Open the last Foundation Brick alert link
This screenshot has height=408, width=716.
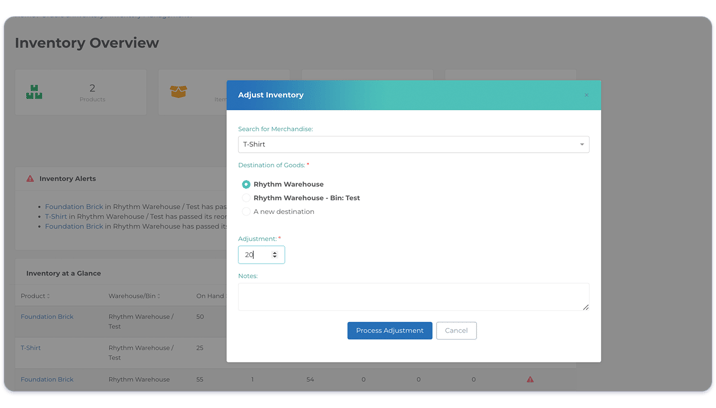pyautogui.click(x=74, y=226)
